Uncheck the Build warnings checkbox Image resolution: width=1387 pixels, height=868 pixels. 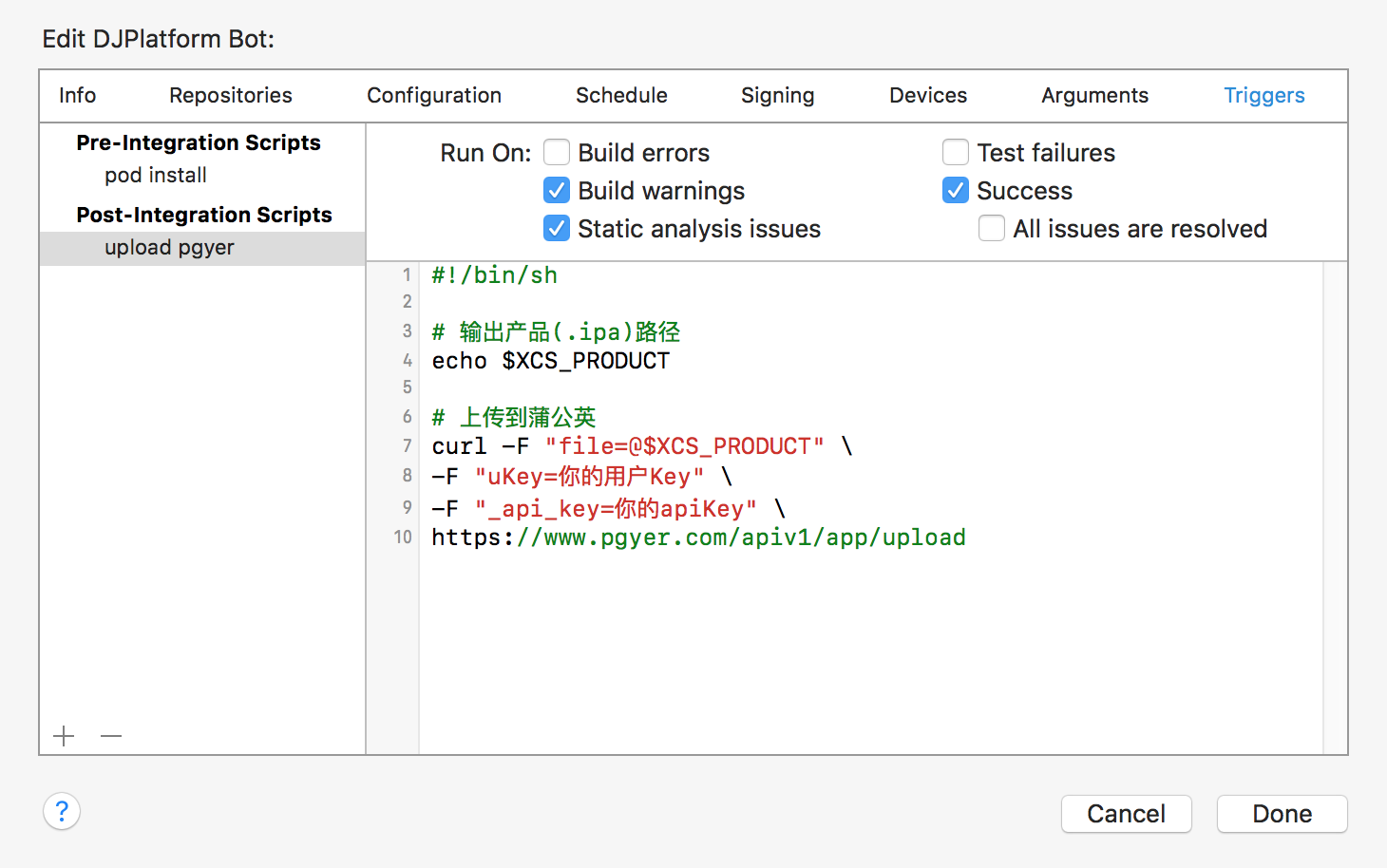pos(557,191)
